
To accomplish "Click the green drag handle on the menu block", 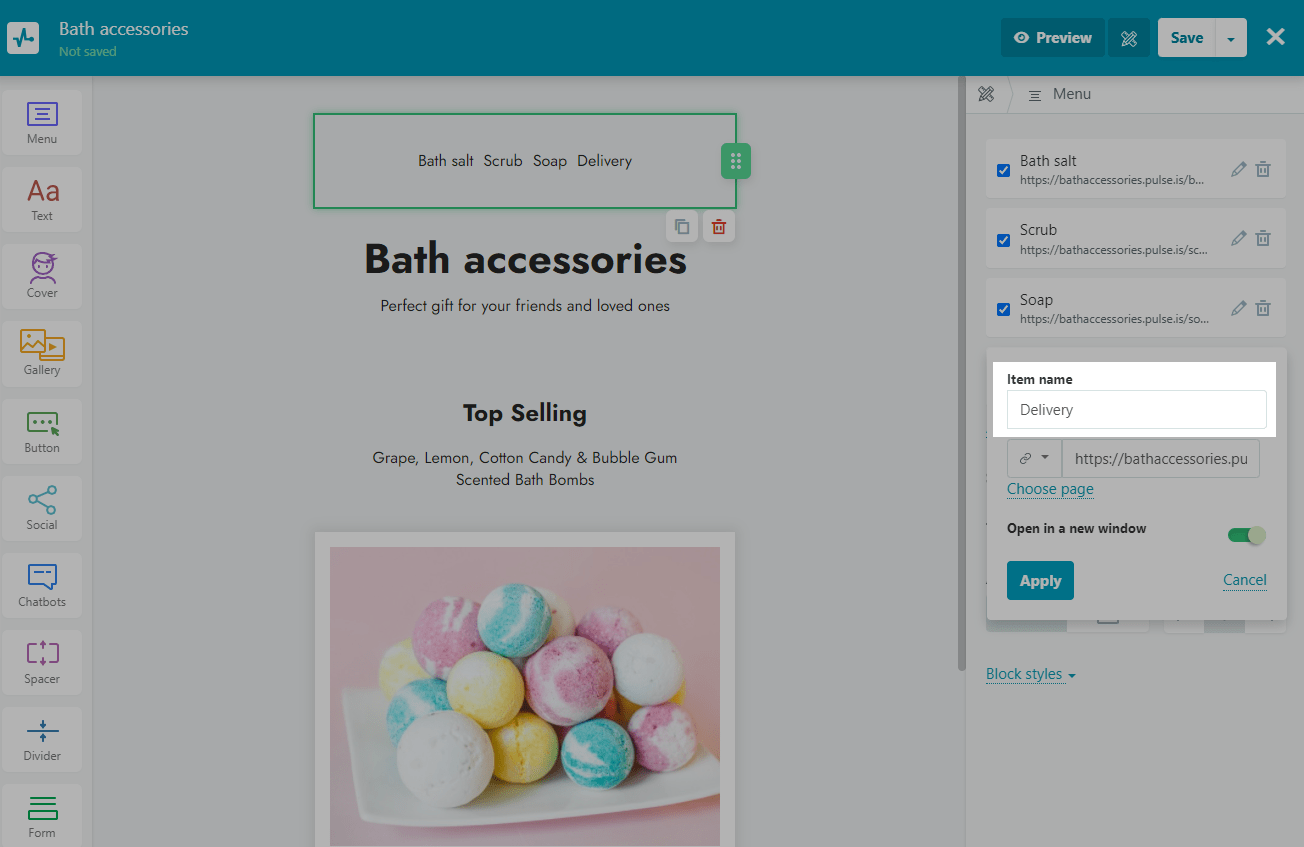I will tap(736, 161).
